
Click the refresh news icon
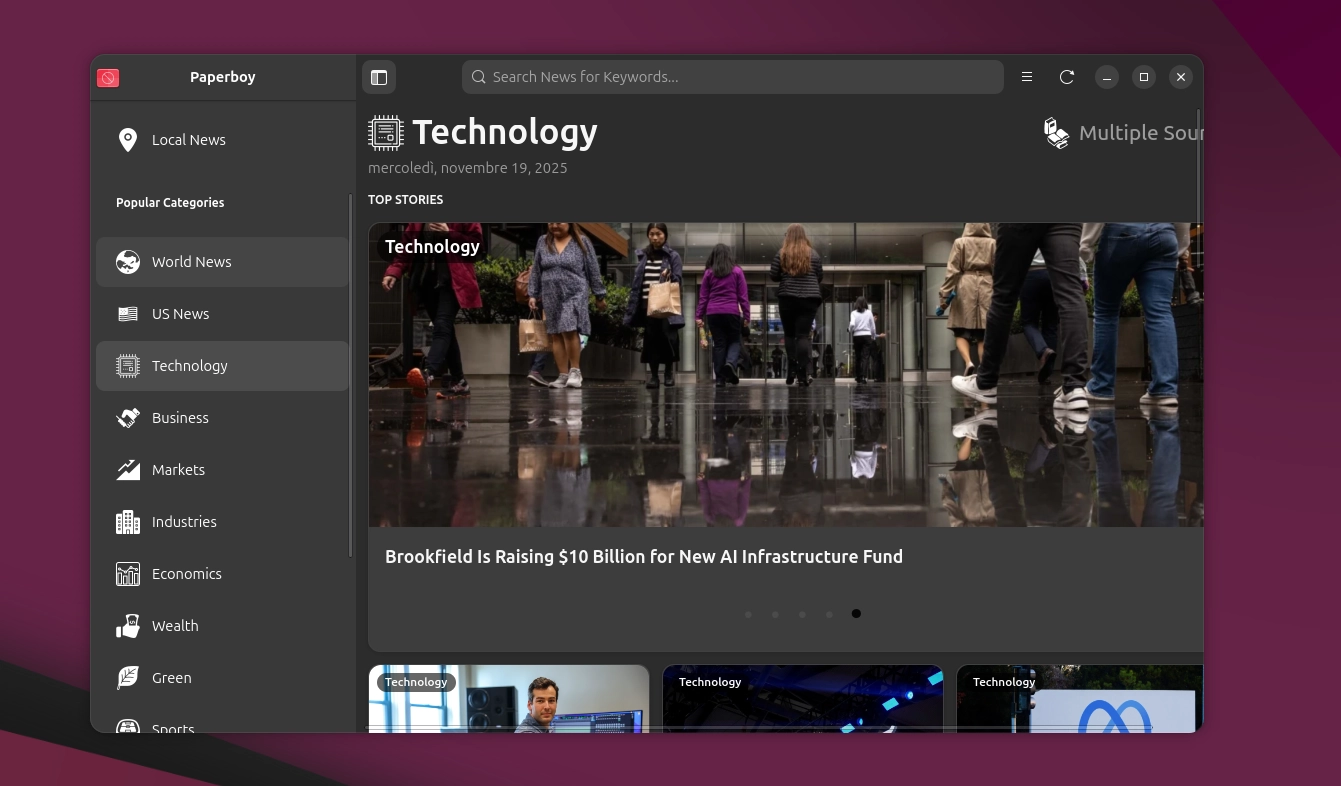point(1067,77)
